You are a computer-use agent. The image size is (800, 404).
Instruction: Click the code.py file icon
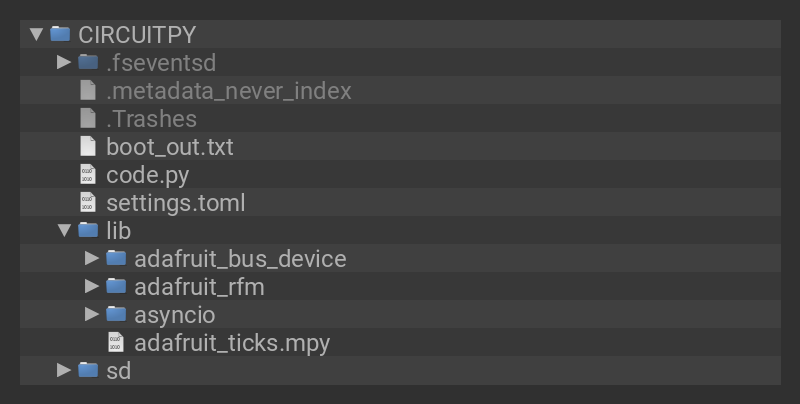(x=88, y=174)
